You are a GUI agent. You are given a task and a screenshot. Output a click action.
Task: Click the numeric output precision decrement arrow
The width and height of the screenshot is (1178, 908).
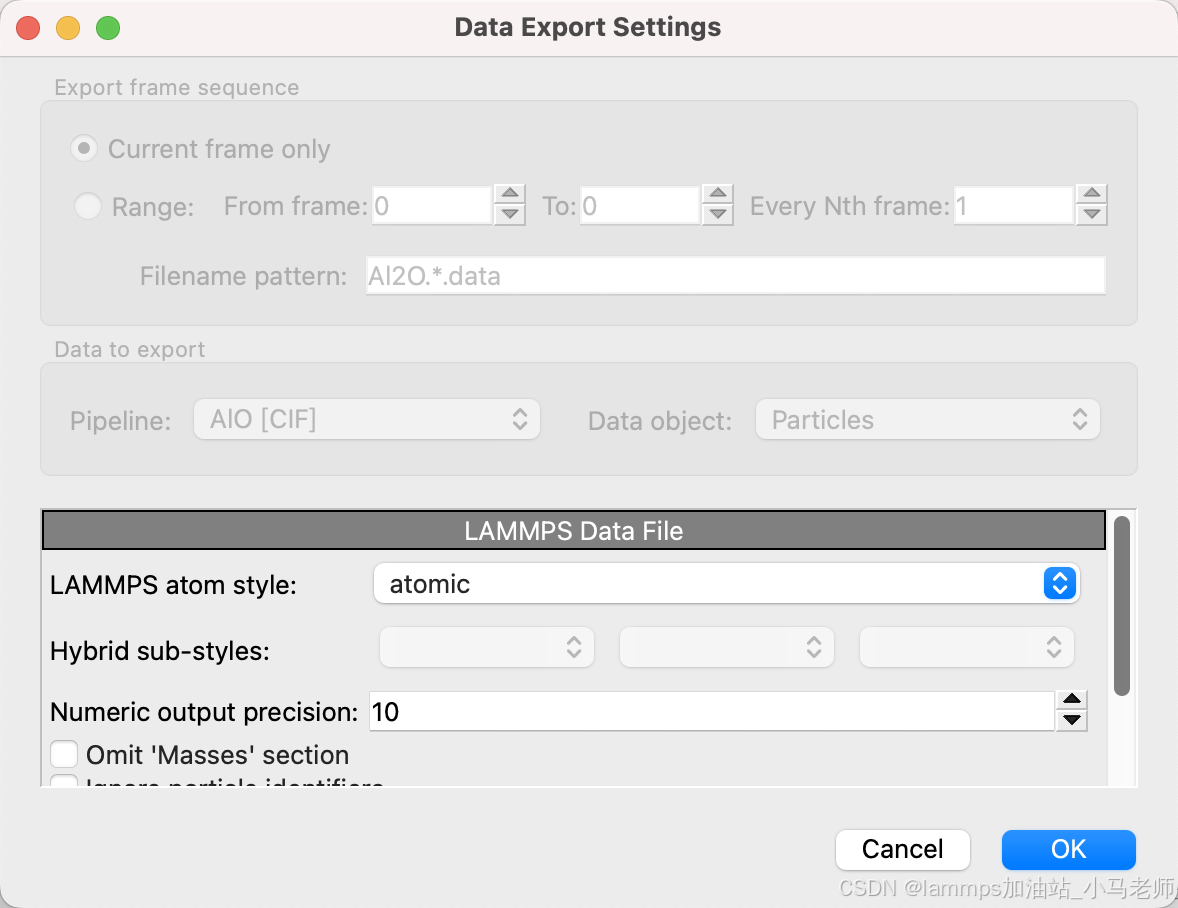coord(1071,720)
